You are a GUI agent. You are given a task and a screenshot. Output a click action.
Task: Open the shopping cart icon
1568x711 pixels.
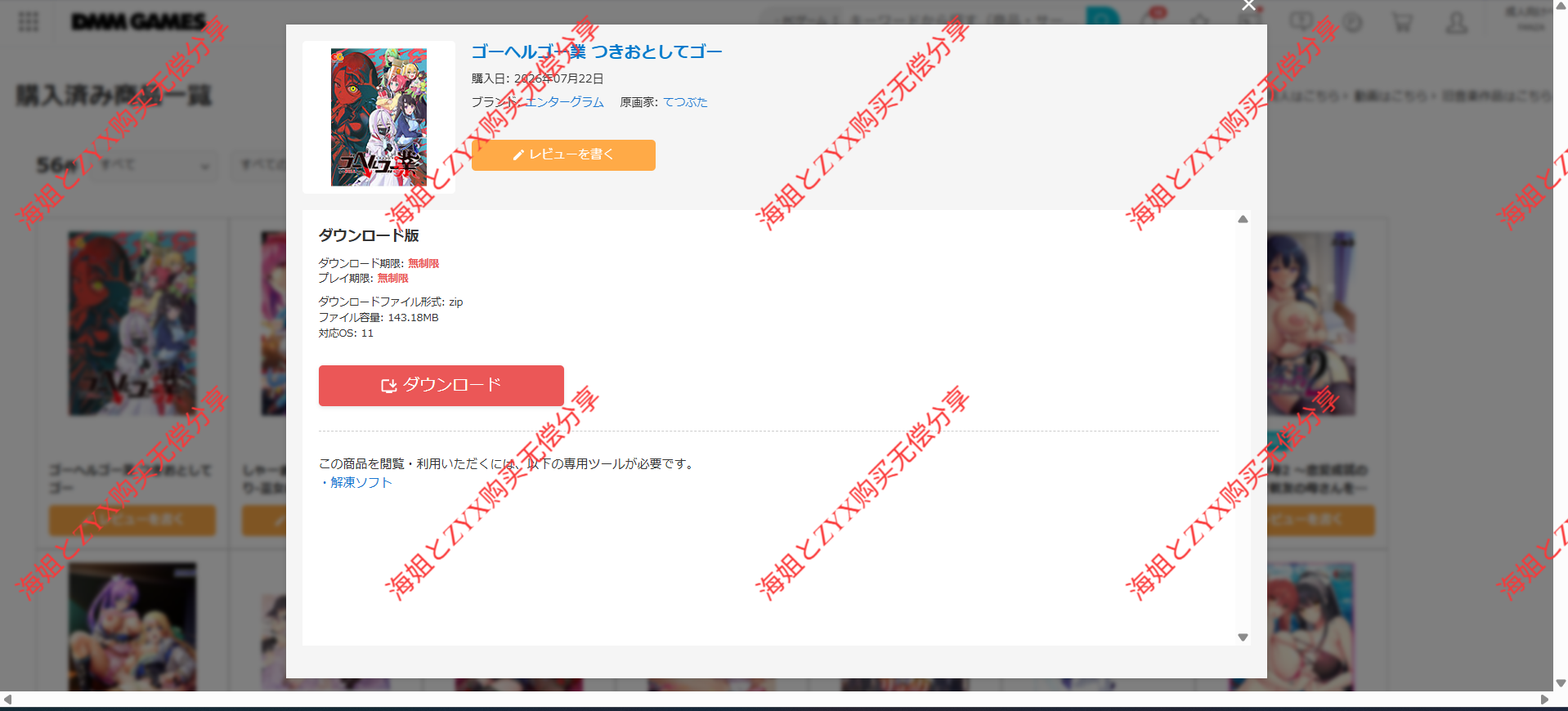coord(1403,22)
